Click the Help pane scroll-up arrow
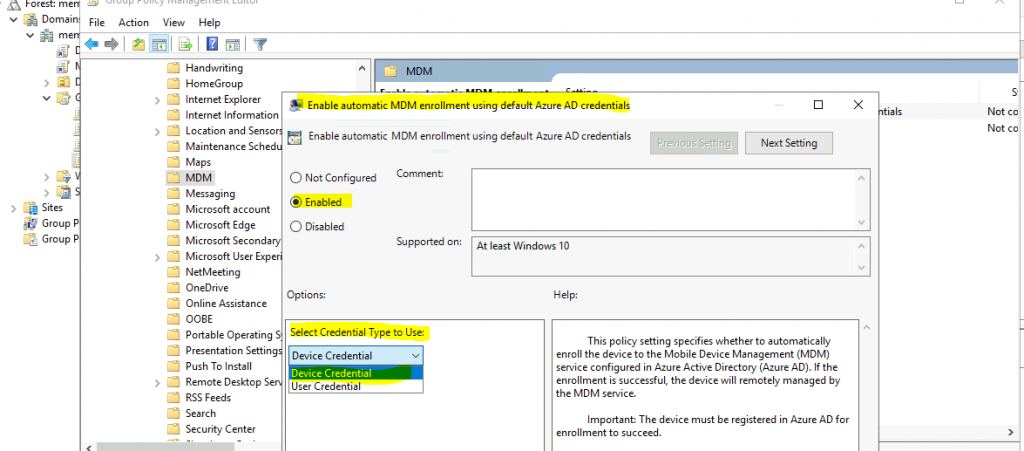Viewport: 1024px width, 451px height. [866, 326]
